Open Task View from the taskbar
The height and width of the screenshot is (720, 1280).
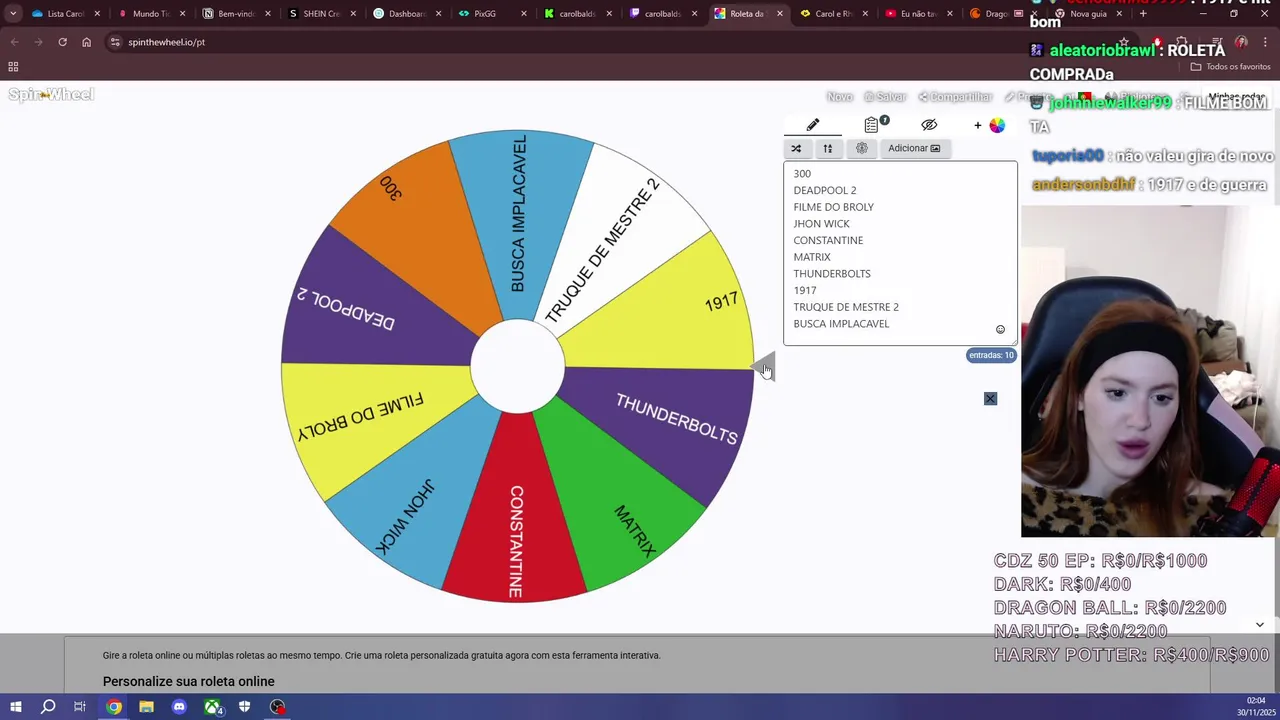[80, 707]
